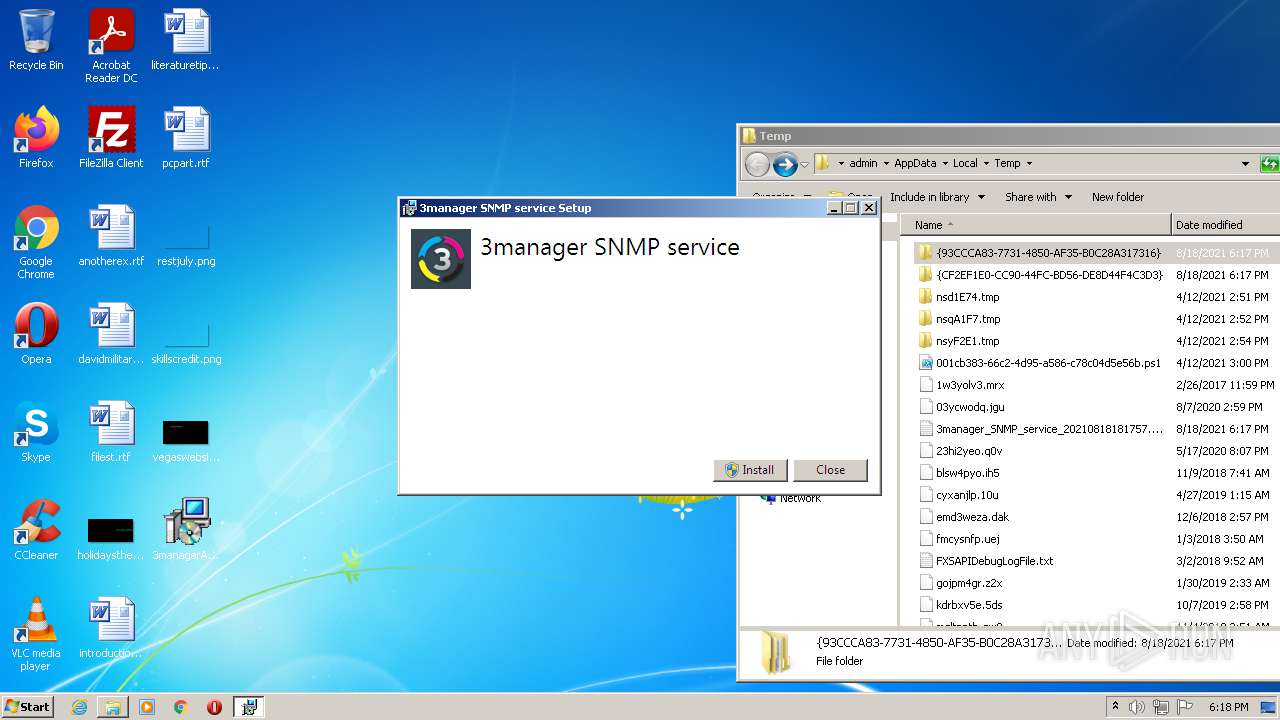
Task: Open CCleaner desktop shortcut
Action: point(36,530)
